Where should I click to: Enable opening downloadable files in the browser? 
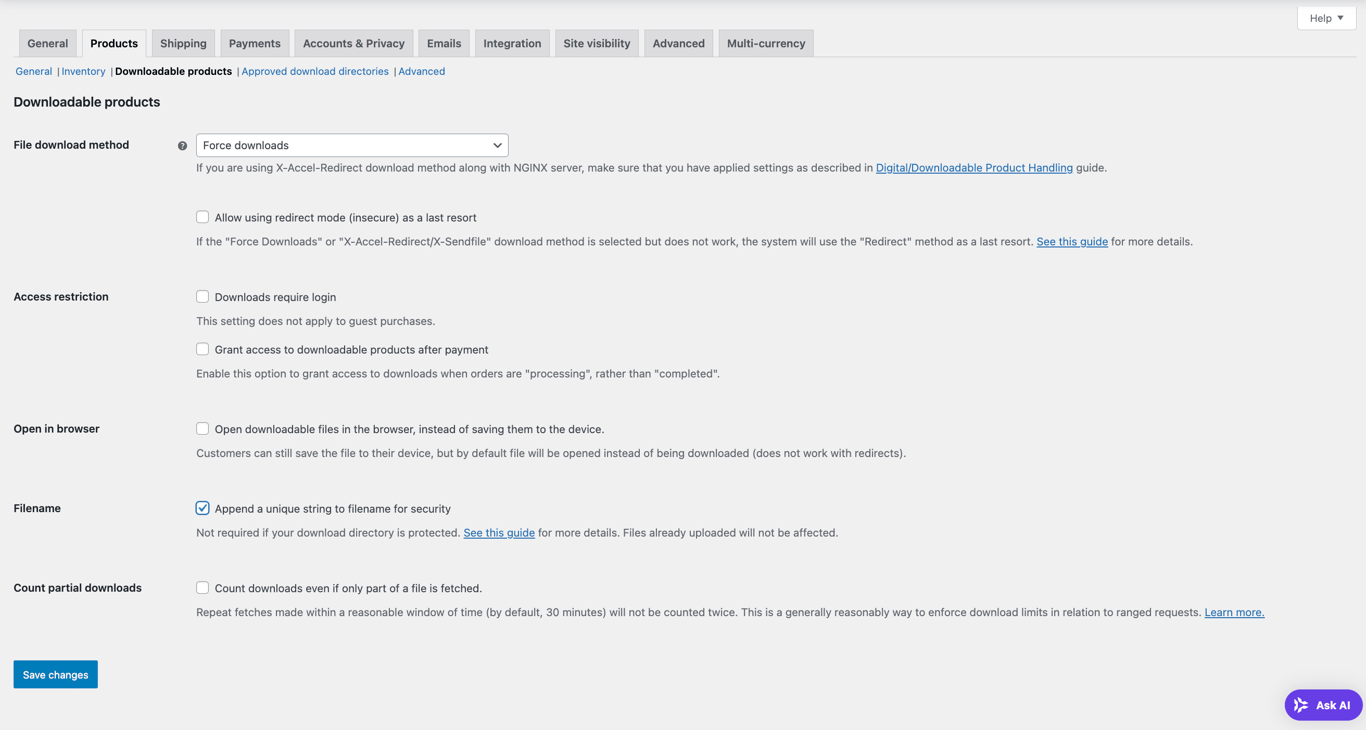point(202,428)
